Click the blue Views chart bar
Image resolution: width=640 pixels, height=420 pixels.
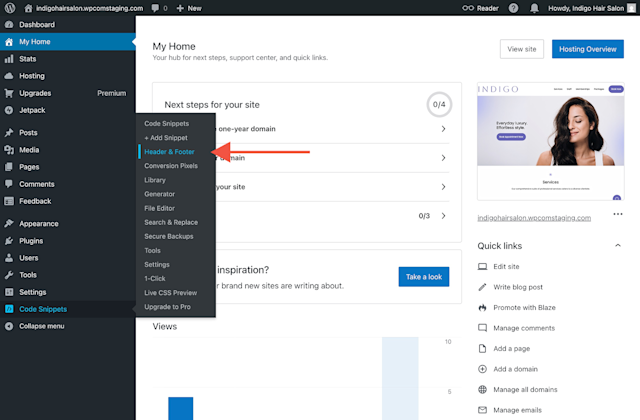coord(180,408)
